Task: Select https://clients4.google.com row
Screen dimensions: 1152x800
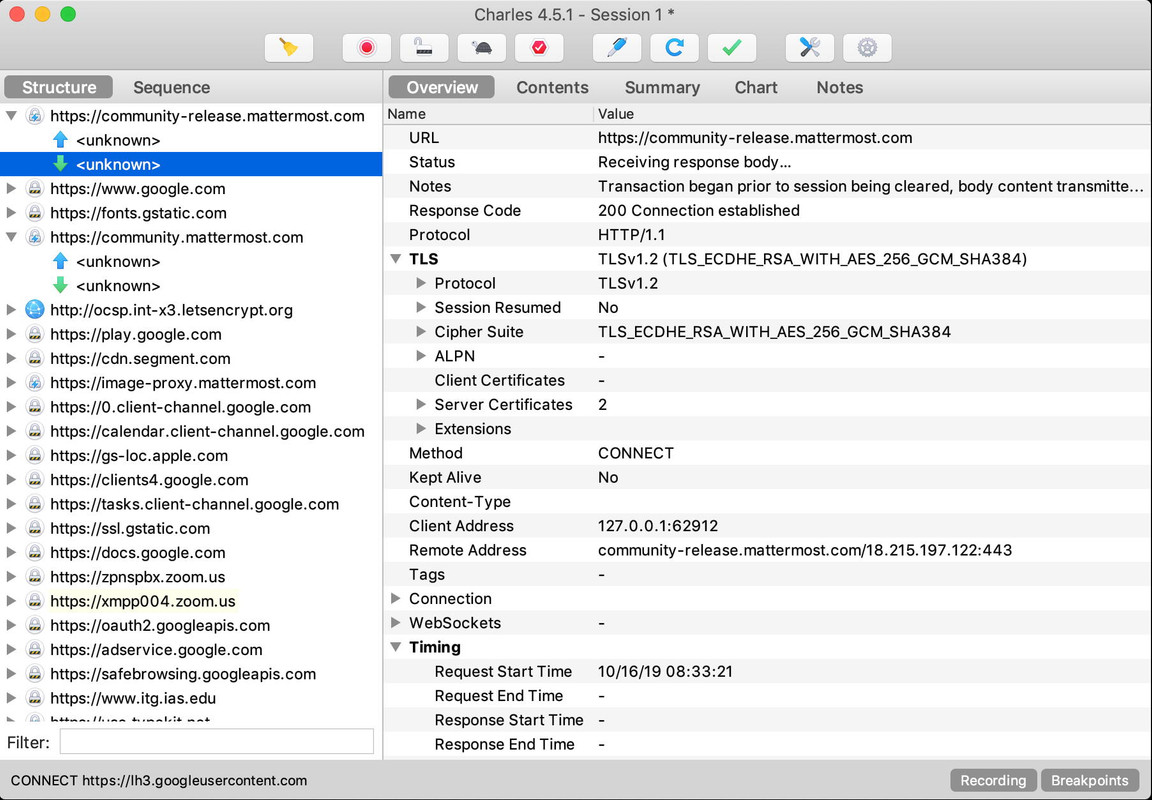Action: click(x=191, y=480)
